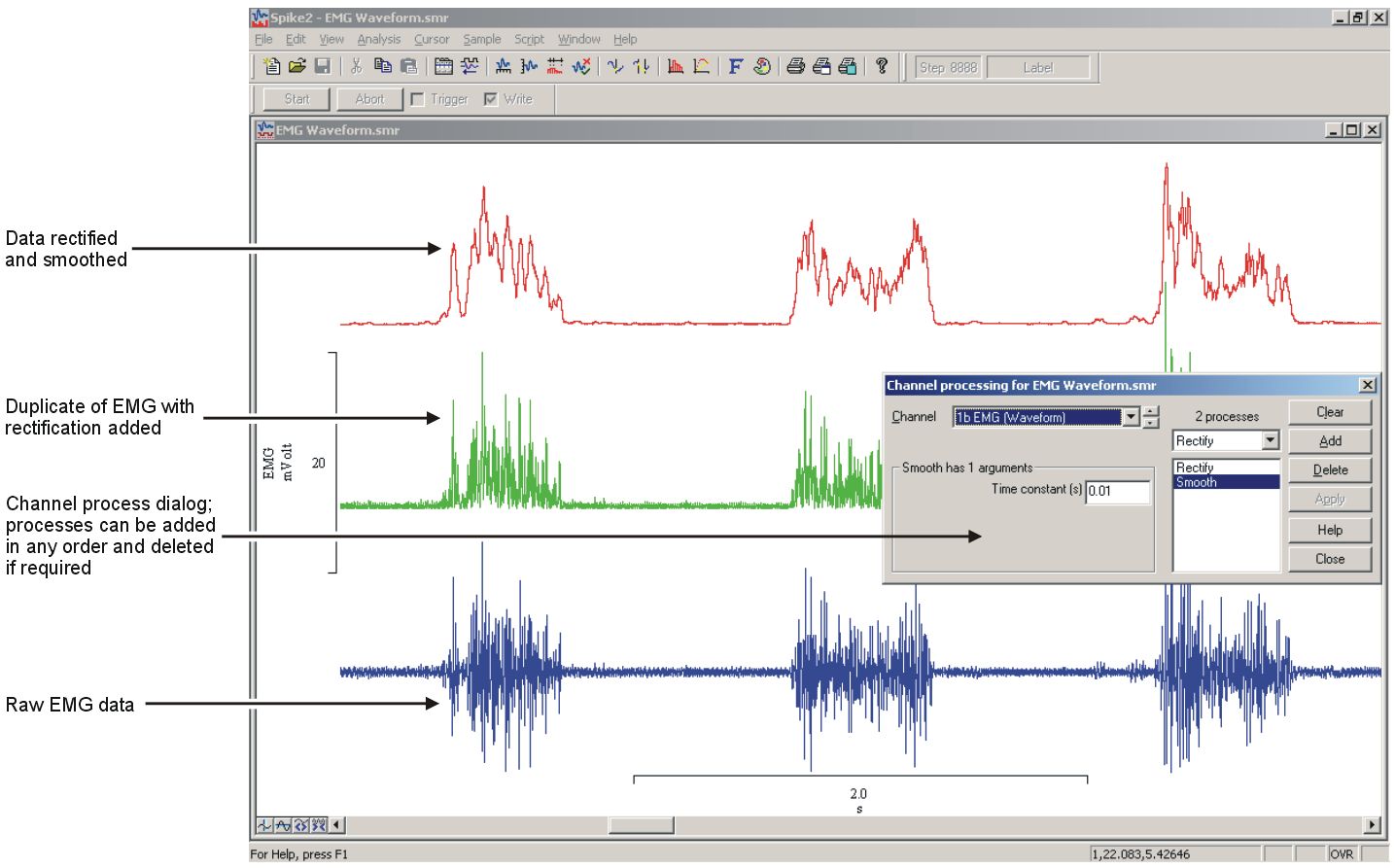Image resolution: width=1395 pixels, height=868 pixels.
Task: Uncheck the Write checkbox
Action: [491, 98]
